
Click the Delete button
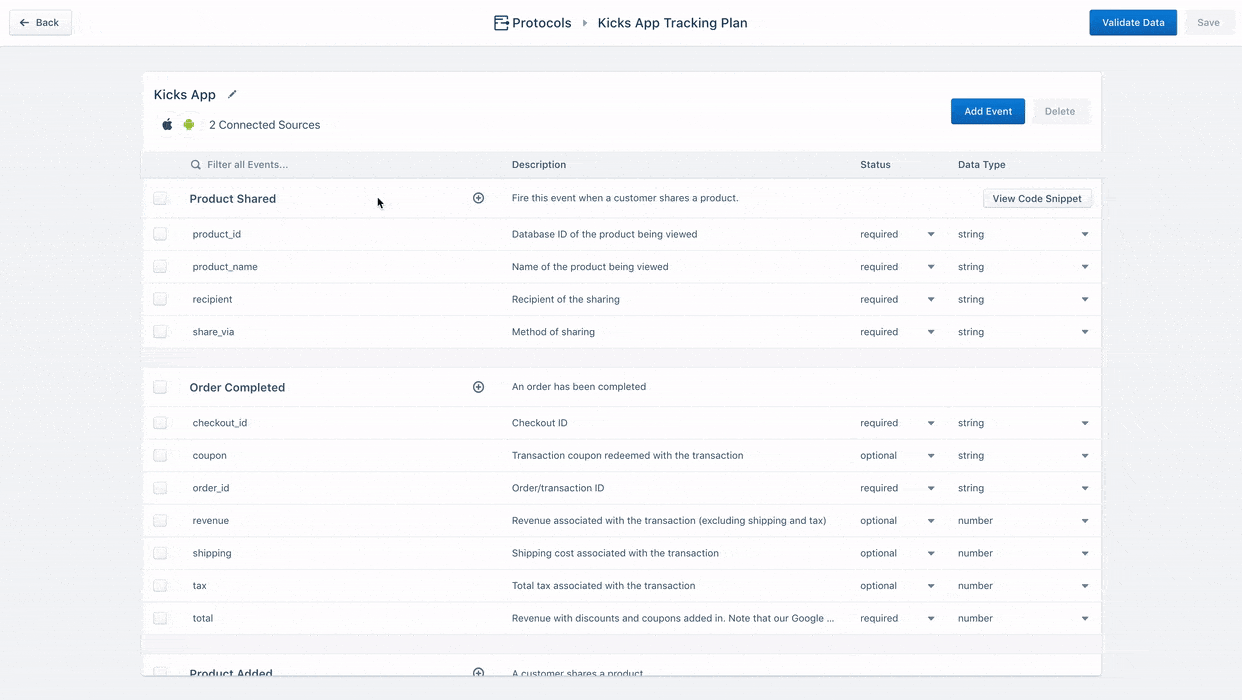tap(1060, 111)
